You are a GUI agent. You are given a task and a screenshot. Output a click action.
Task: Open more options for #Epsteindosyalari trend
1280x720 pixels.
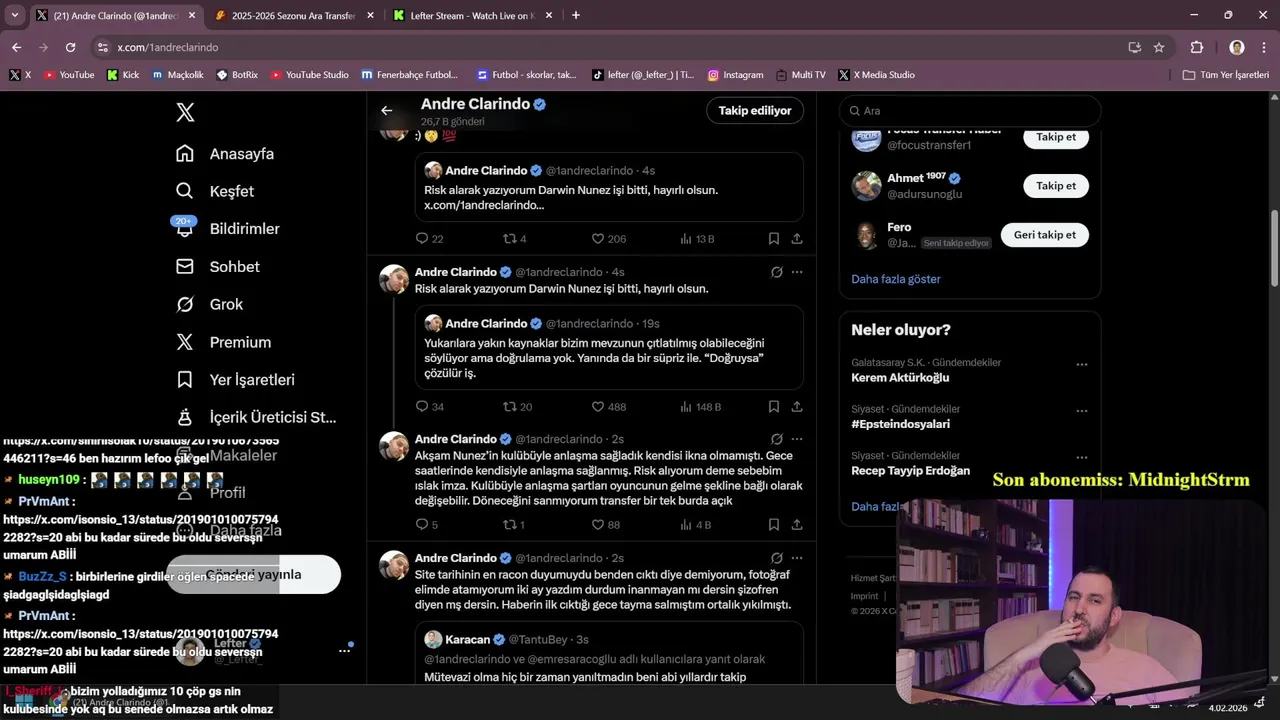[1081, 411]
